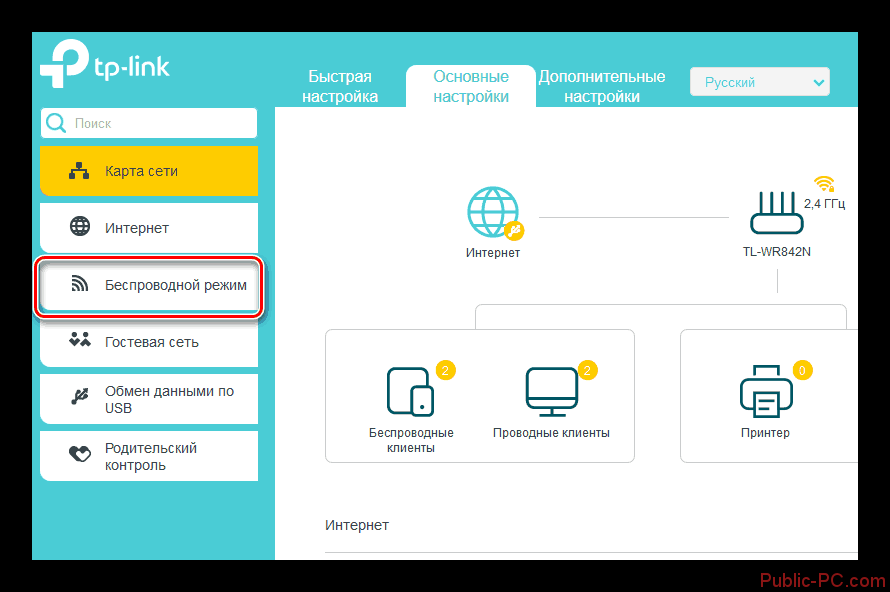Viewport: 890px width, 592px height.
Task: Click the Принтер printer icon
Action: point(765,391)
